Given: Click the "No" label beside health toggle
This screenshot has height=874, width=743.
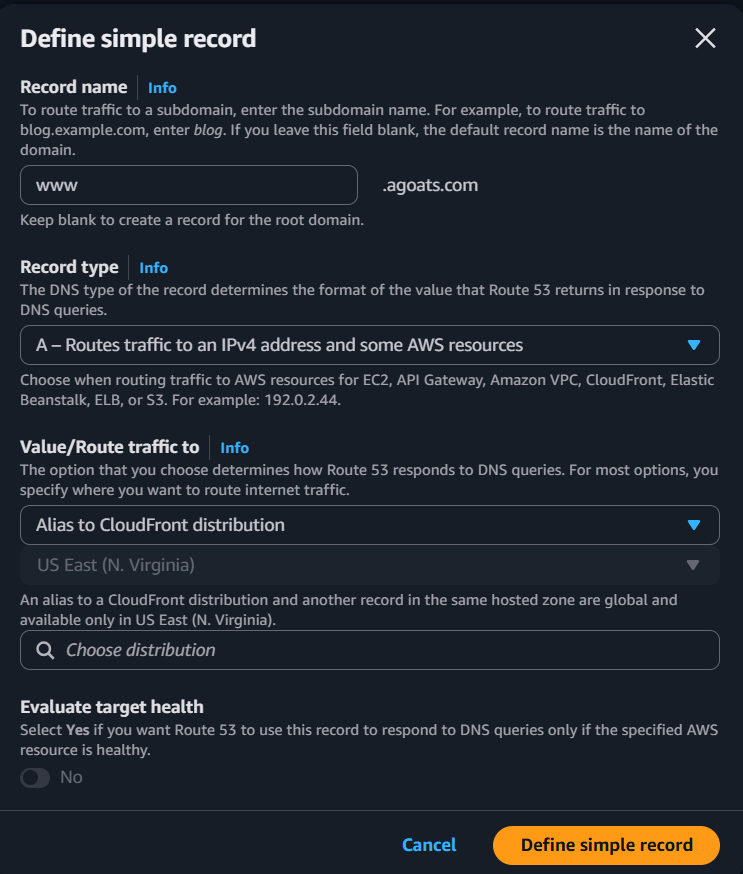Looking at the screenshot, I should [x=71, y=777].
